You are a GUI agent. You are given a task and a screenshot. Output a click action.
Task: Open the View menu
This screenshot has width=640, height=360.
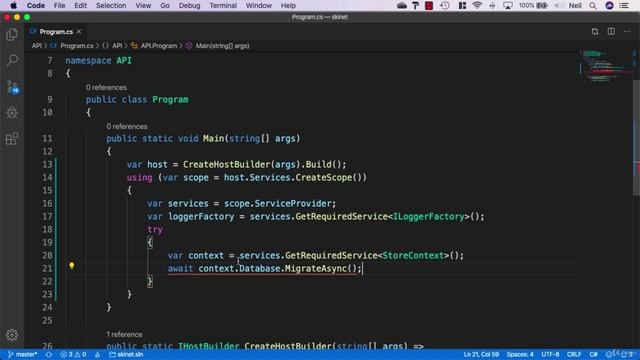(x=143, y=6)
